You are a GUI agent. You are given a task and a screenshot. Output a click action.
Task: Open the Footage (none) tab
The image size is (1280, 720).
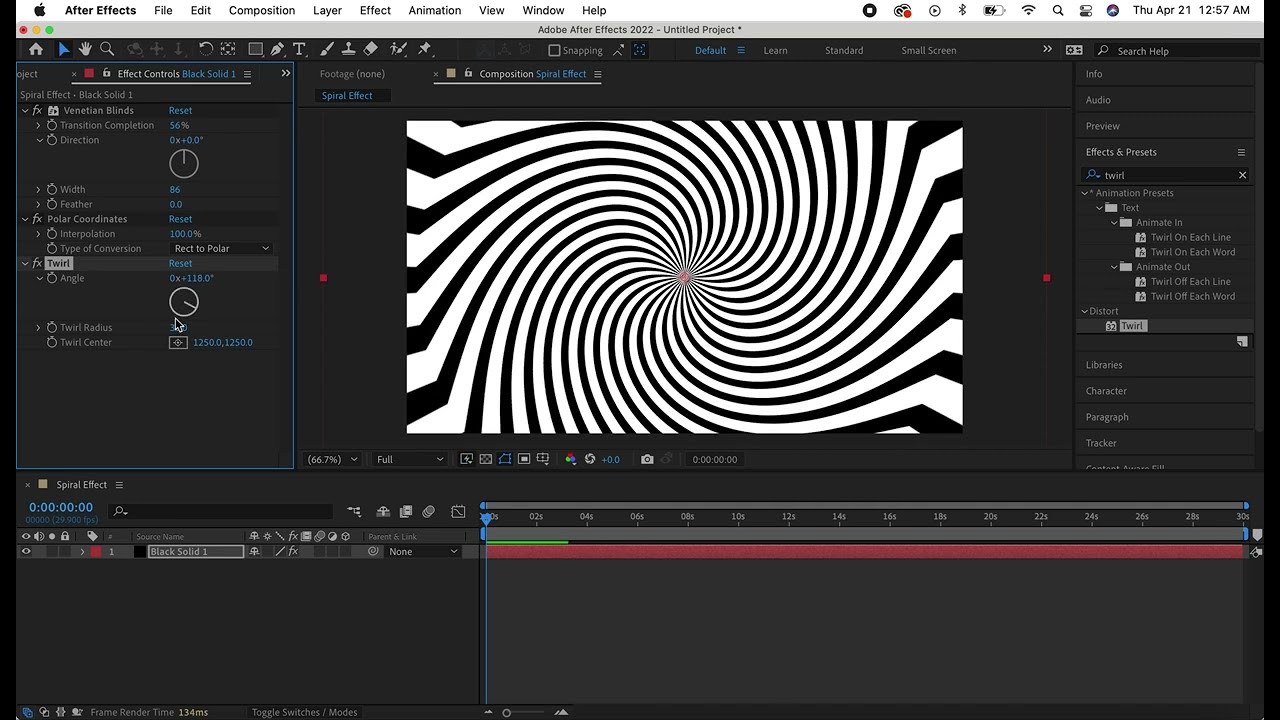pyautogui.click(x=352, y=74)
